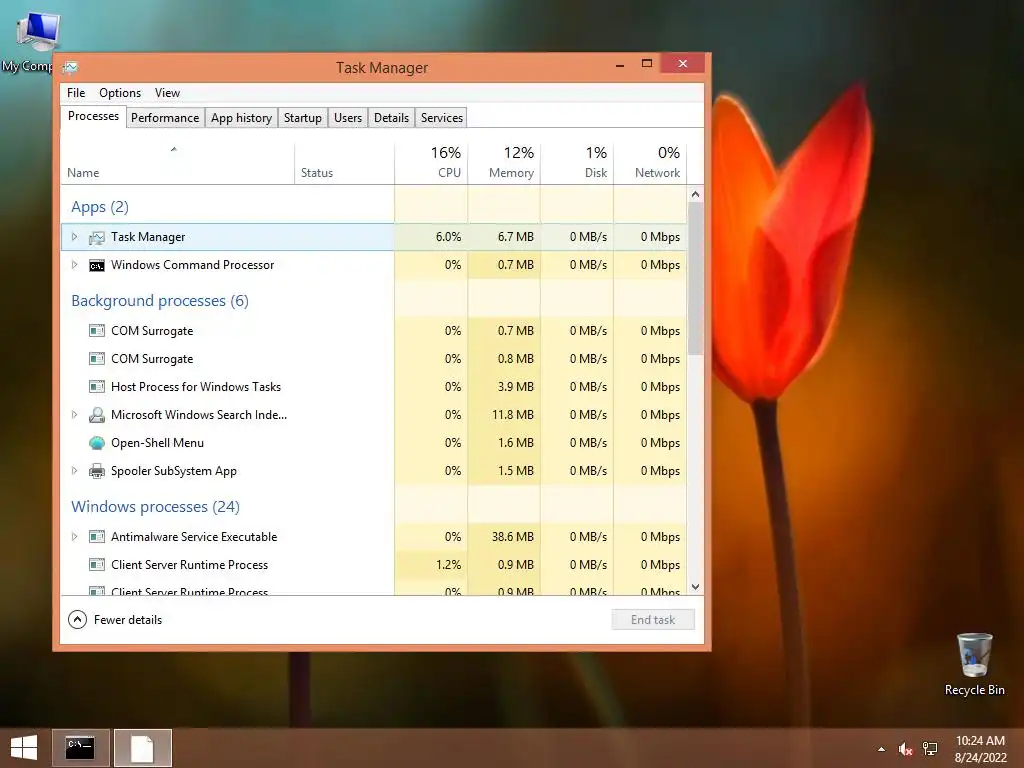Switch to the Performance tab
The height and width of the screenshot is (768, 1024).
click(165, 118)
